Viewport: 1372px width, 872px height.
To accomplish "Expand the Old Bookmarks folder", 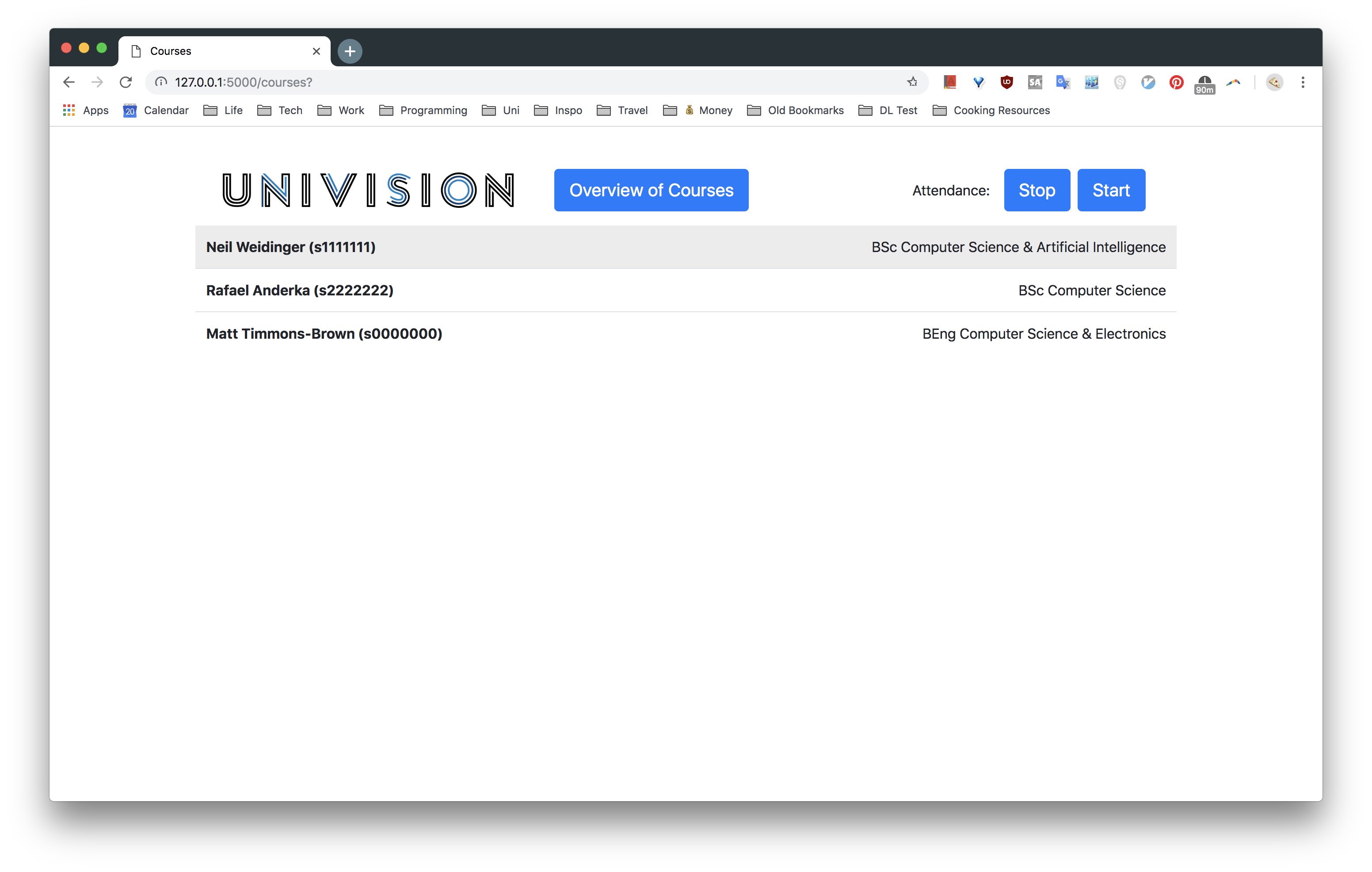I will click(795, 111).
